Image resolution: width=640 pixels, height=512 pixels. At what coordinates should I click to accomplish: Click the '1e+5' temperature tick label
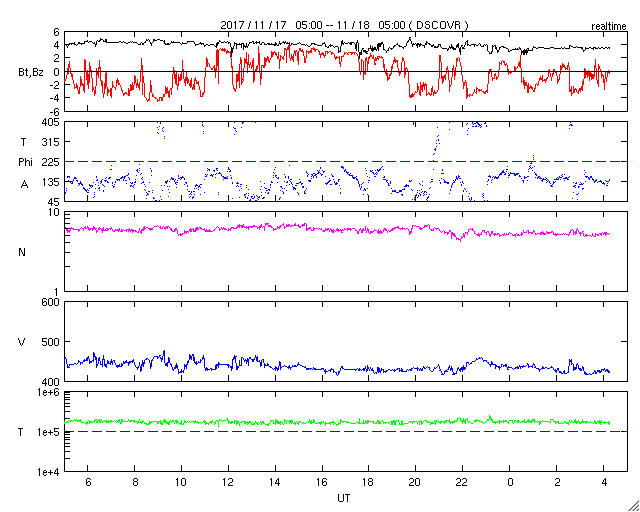pos(49,432)
